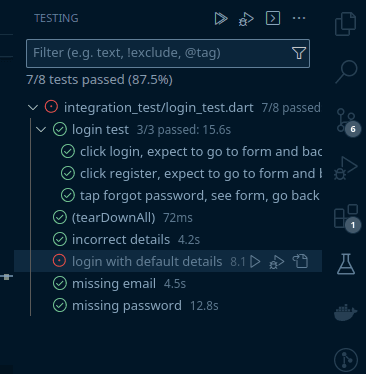Click passed icon beside 'click register' test
The image size is (366, 374).
click(68, 173)
